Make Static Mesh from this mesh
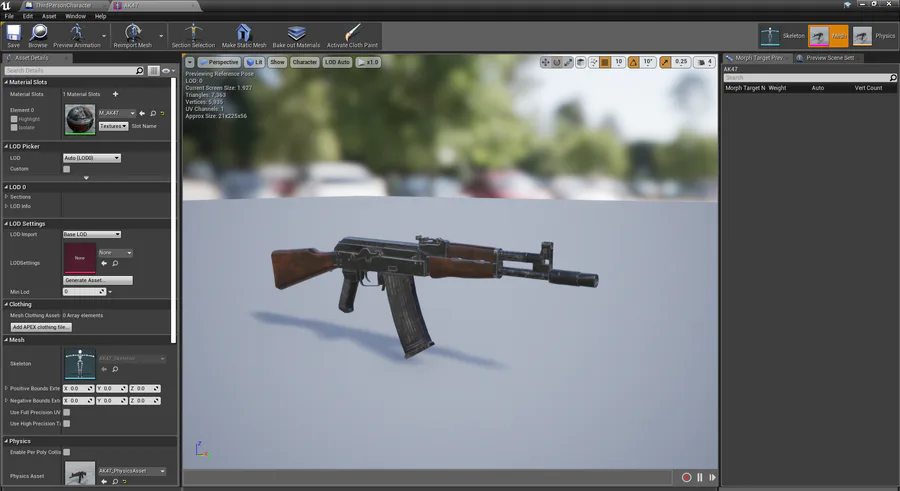900x491 pixels. pos(244,36)
